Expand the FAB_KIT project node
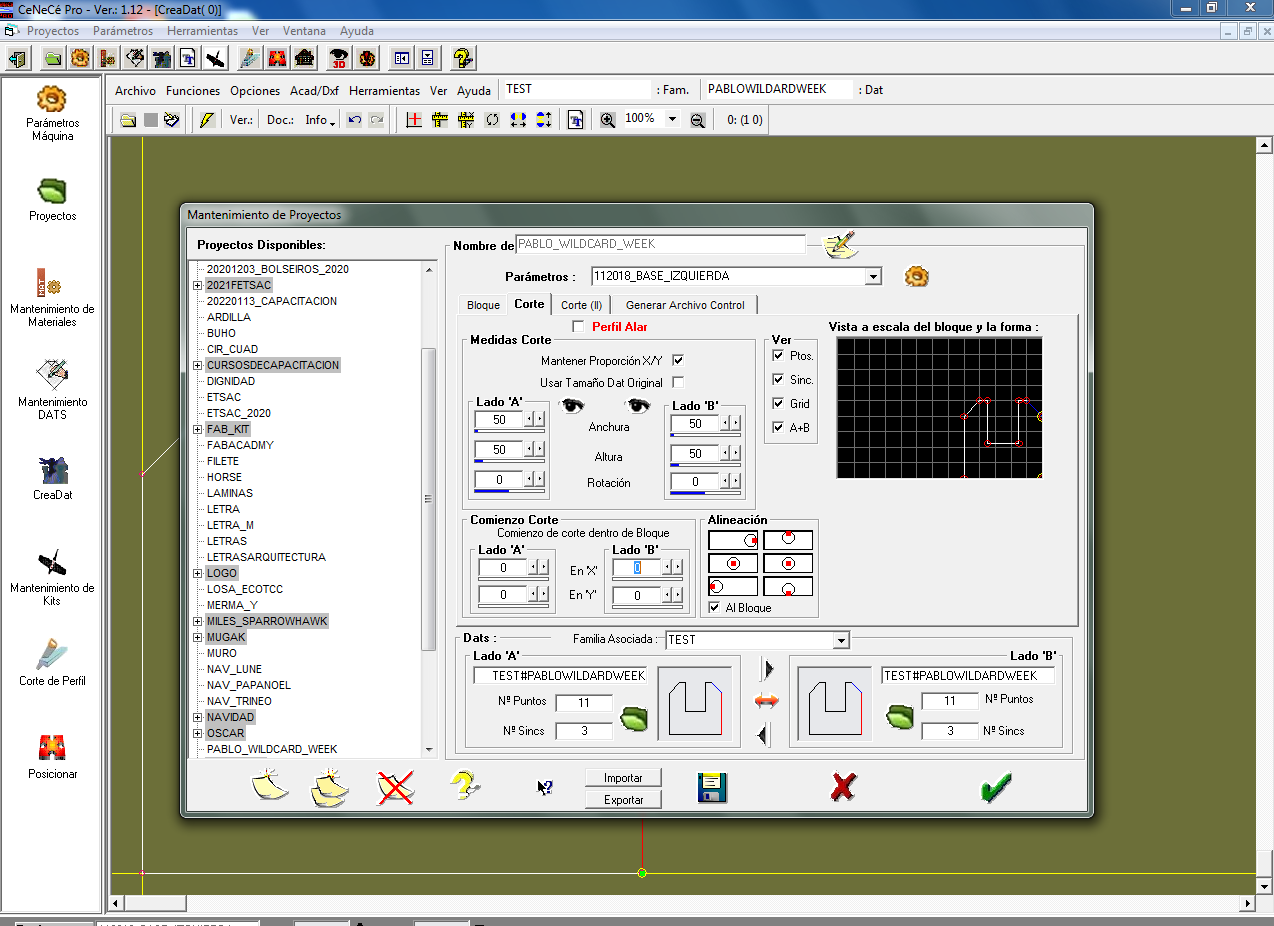This screenshot has height=926, width=1274. point(198,429)
